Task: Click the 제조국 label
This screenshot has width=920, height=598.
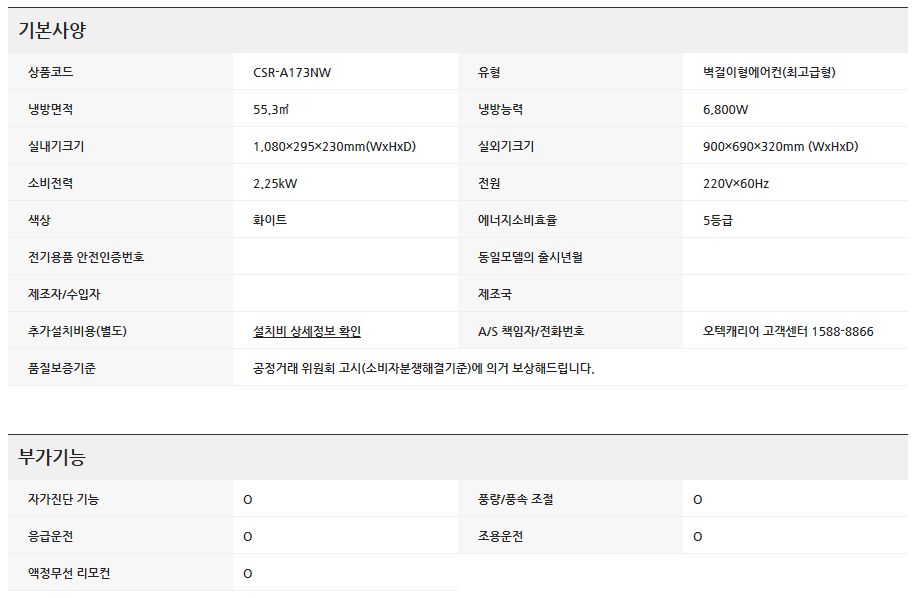Action: (x=495, y=294)
